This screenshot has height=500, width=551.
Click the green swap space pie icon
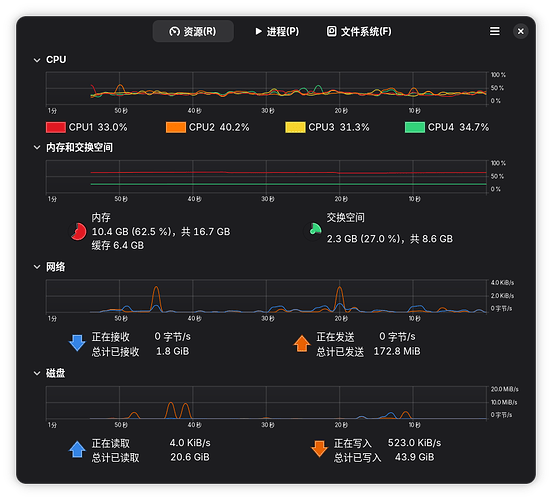[x=313, y=231]
